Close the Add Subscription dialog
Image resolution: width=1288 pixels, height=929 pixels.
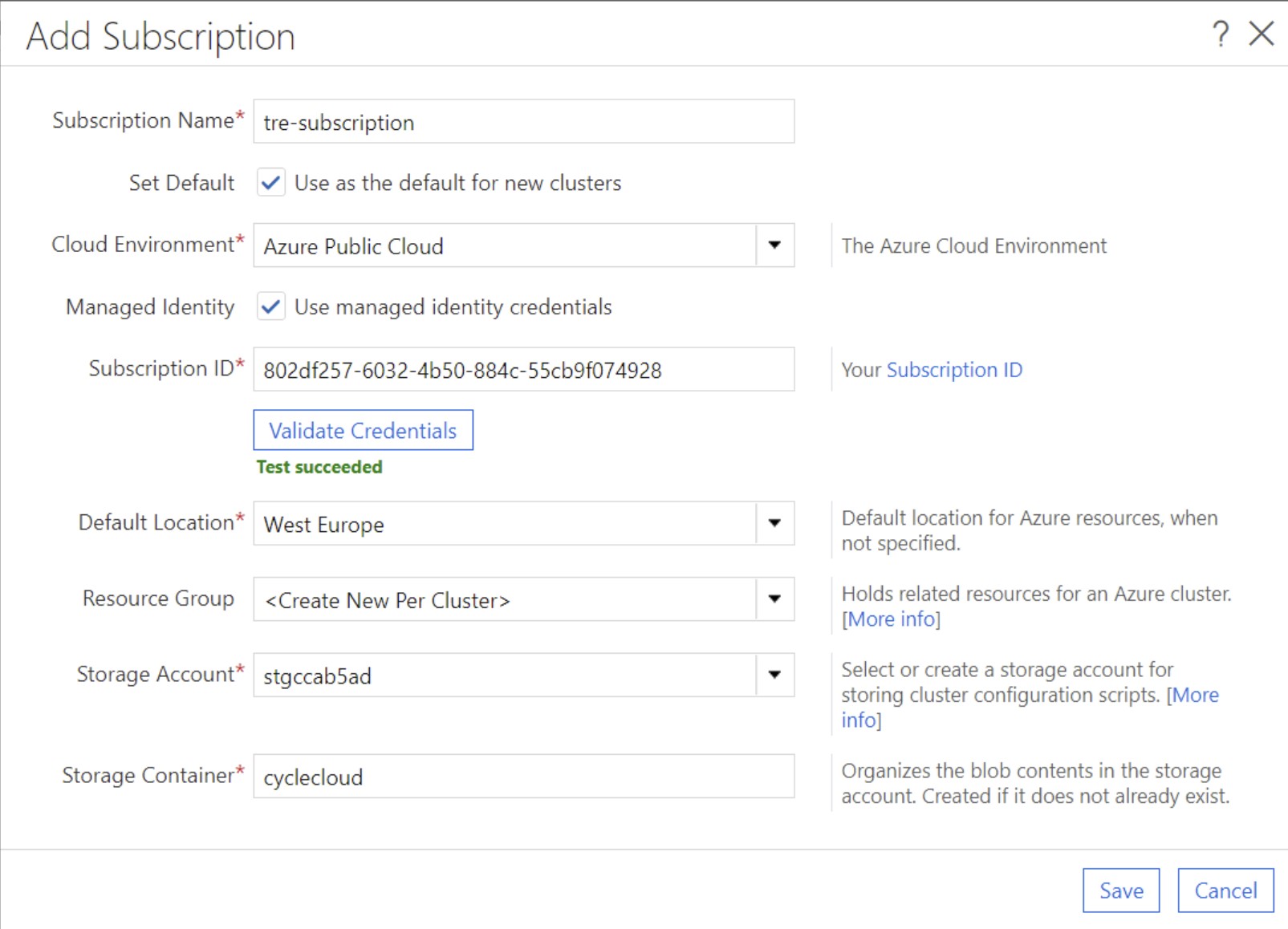pos(1262,34)
